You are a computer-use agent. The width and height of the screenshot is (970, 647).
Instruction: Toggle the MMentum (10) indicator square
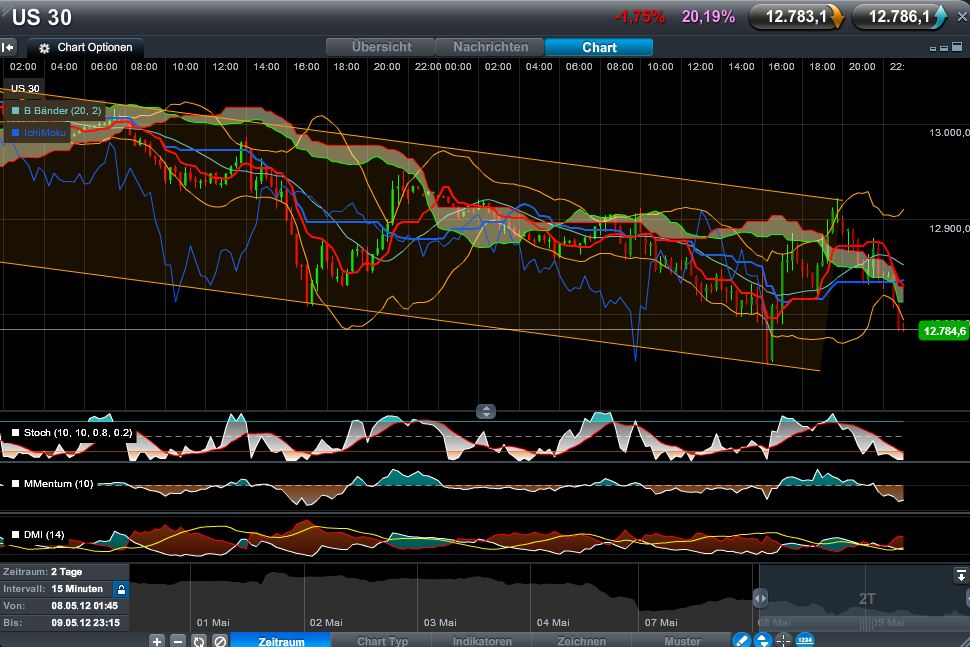pos(15,484)
